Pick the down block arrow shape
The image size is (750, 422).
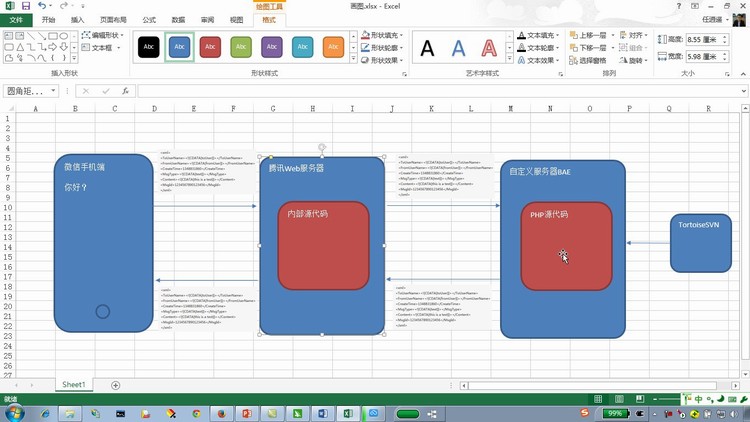coord(64,47)
